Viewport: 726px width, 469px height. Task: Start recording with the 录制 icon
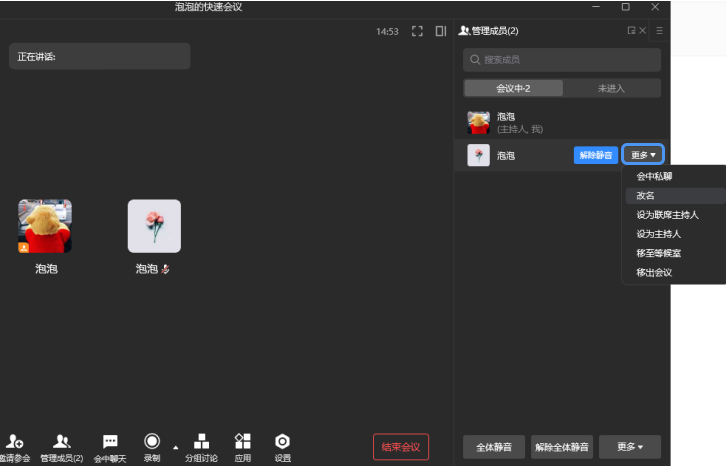152,441
